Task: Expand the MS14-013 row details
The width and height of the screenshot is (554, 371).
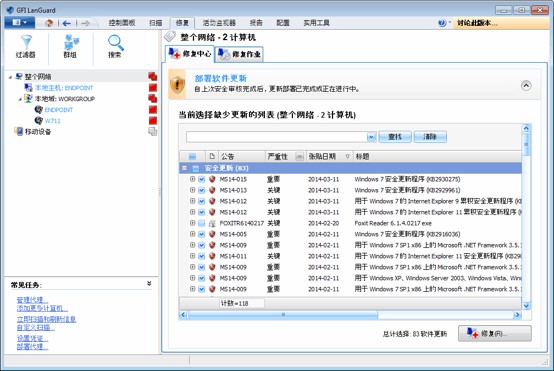Action: (x=193, y=190)
